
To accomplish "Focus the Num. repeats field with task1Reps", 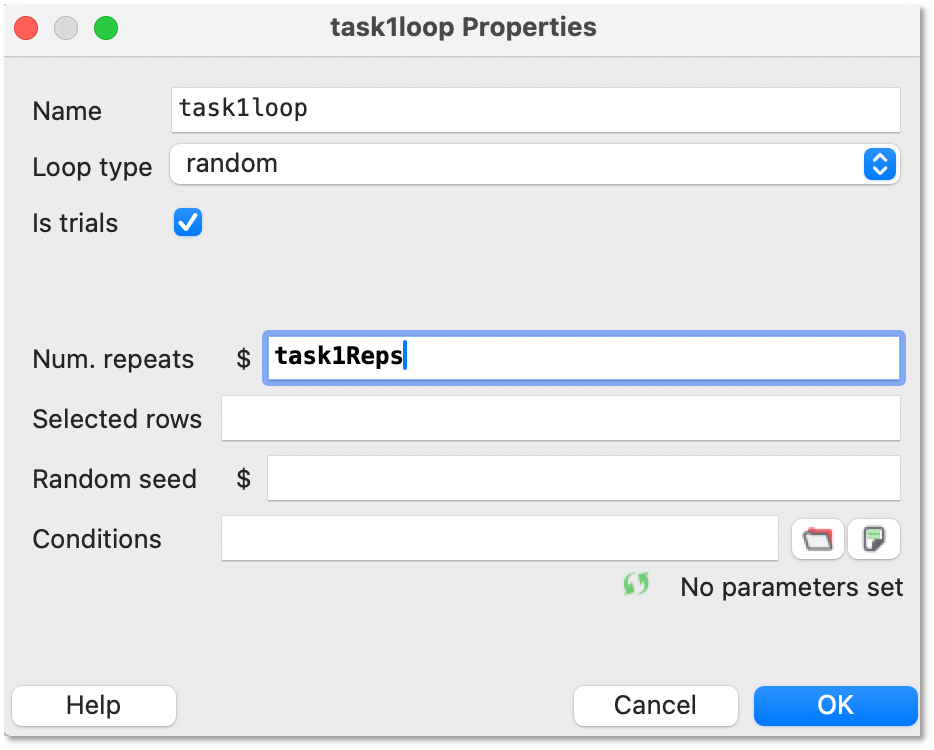I will point(584,357).
